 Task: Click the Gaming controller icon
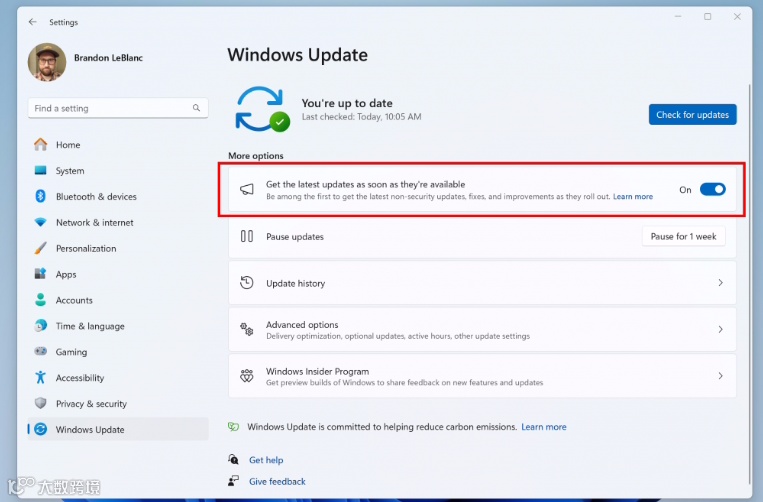coord(40,351)
